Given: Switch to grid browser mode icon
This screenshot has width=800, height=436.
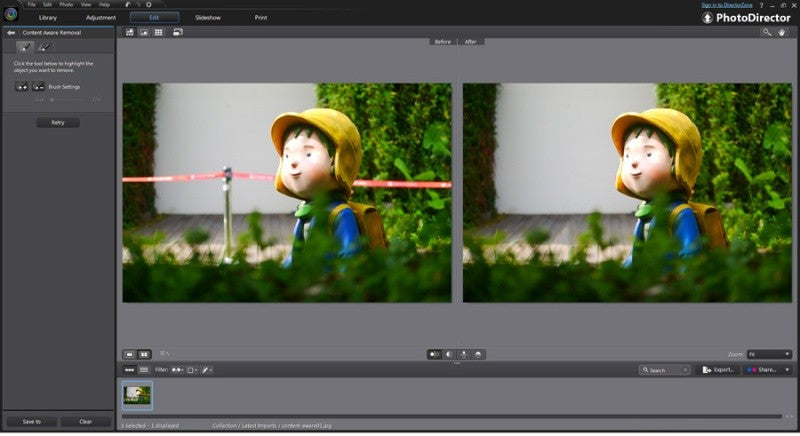Looking at the screenshot, I should coord(159,32).
